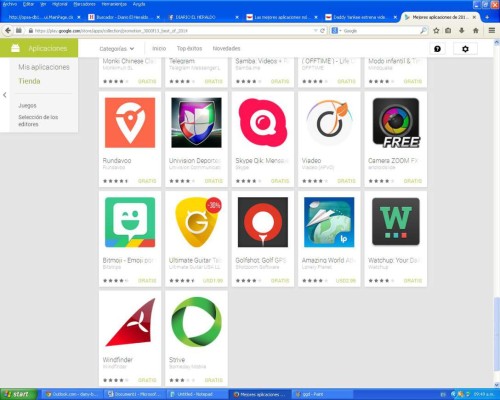Open the Windfinder app icon
Viewport: 500px width, 400px height.
130,322
